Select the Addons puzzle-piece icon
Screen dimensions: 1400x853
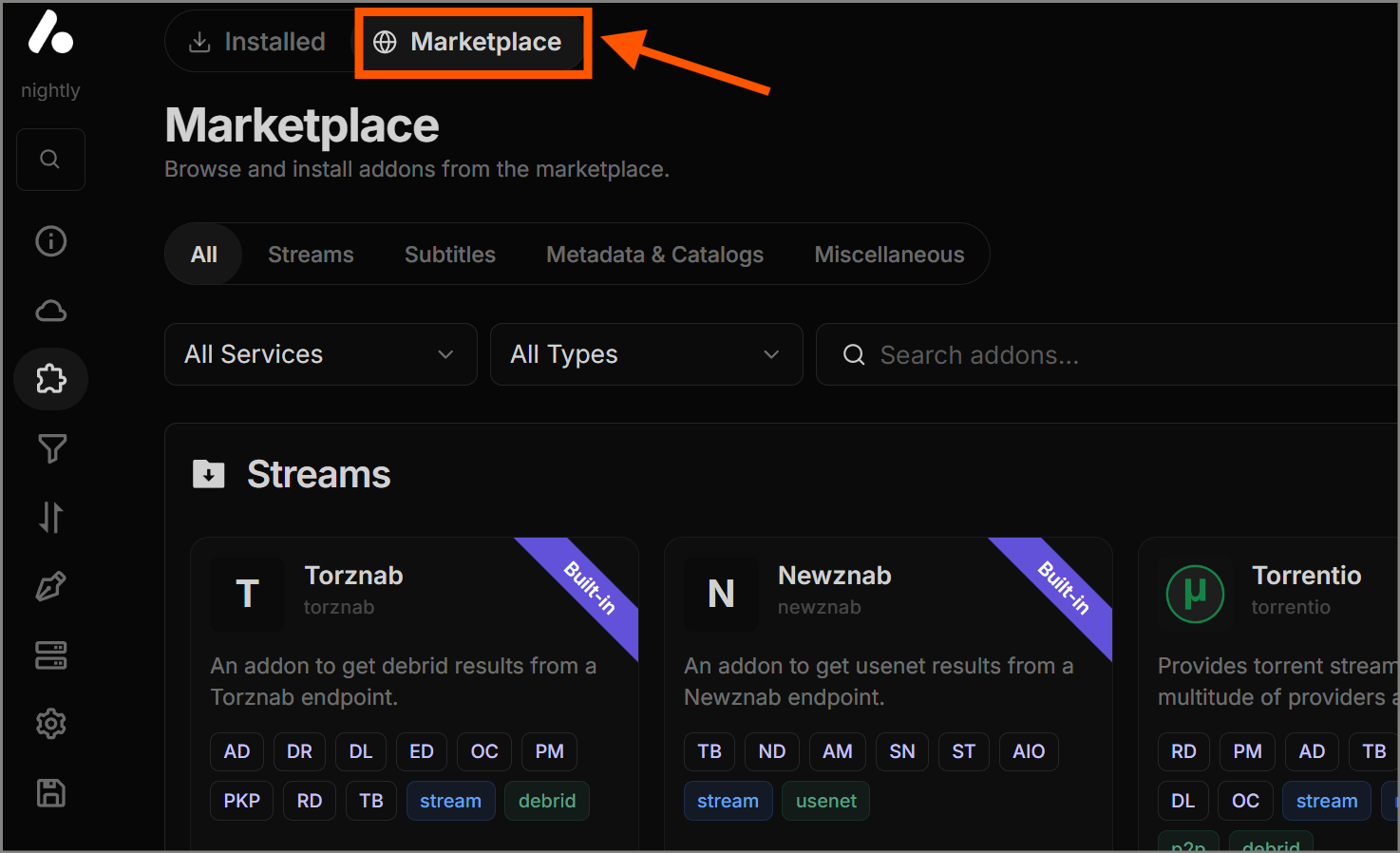[x=50, y=379]
